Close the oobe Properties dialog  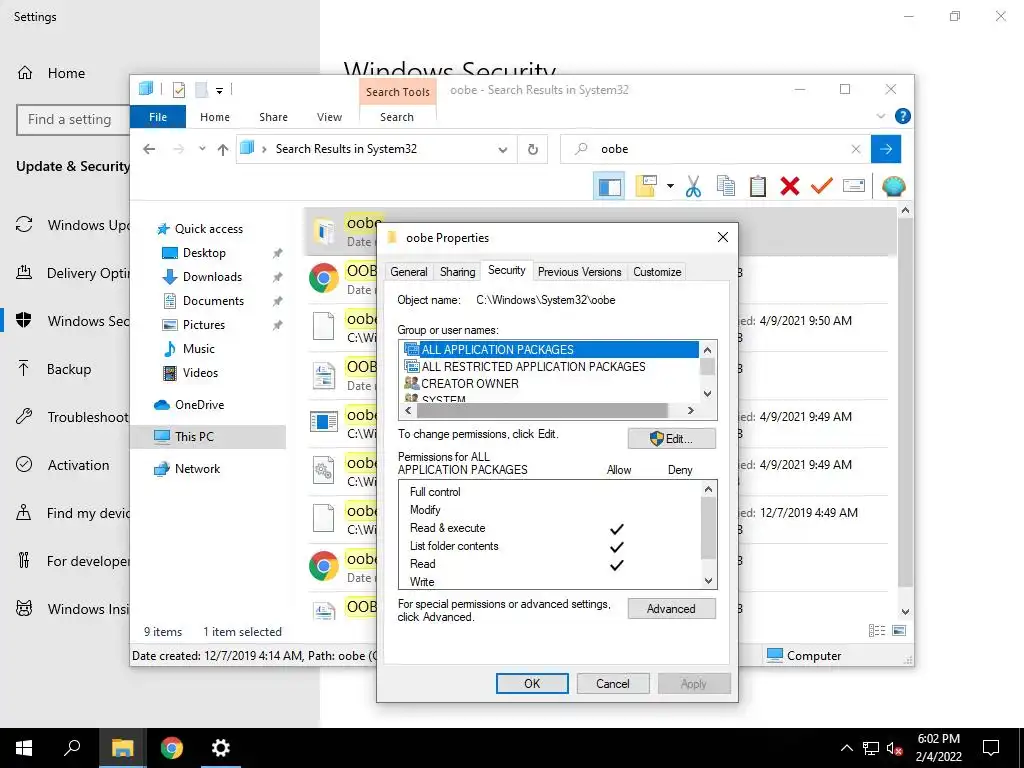[x=722, y=237]
